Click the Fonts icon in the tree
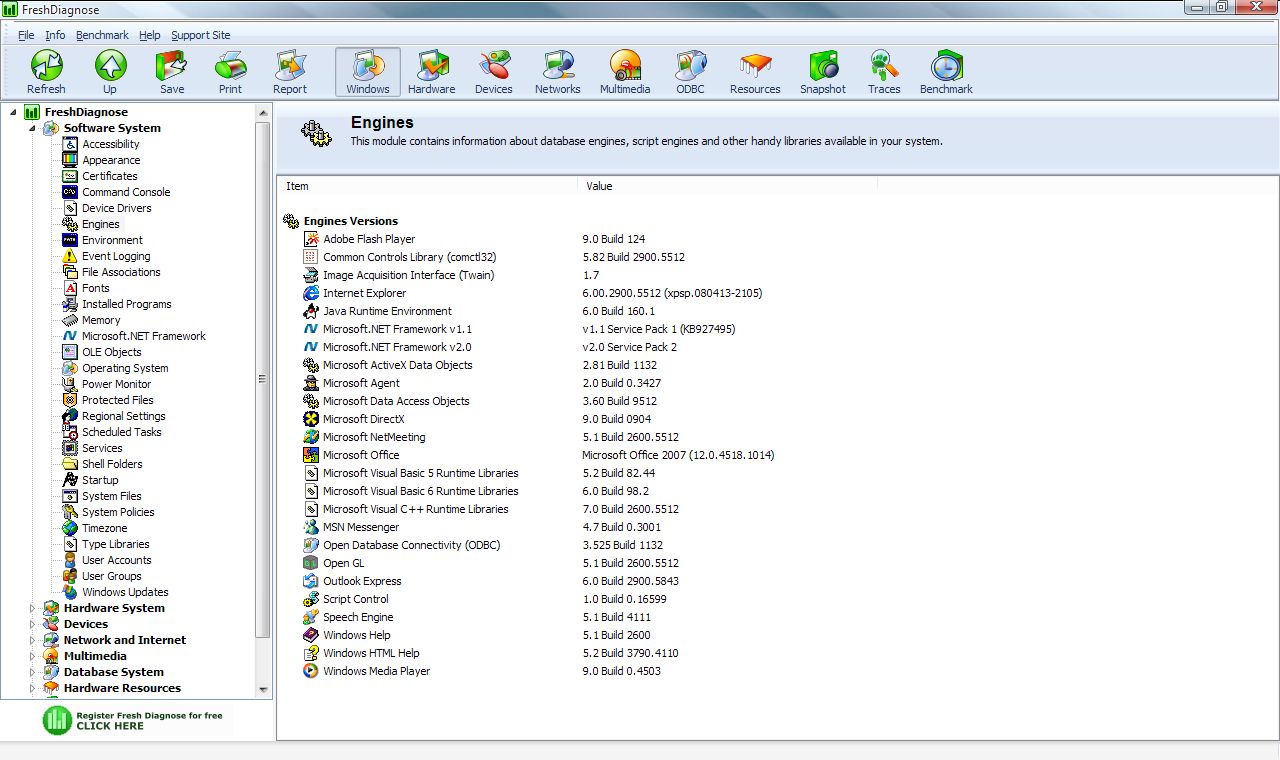 (x=70, y=288)
